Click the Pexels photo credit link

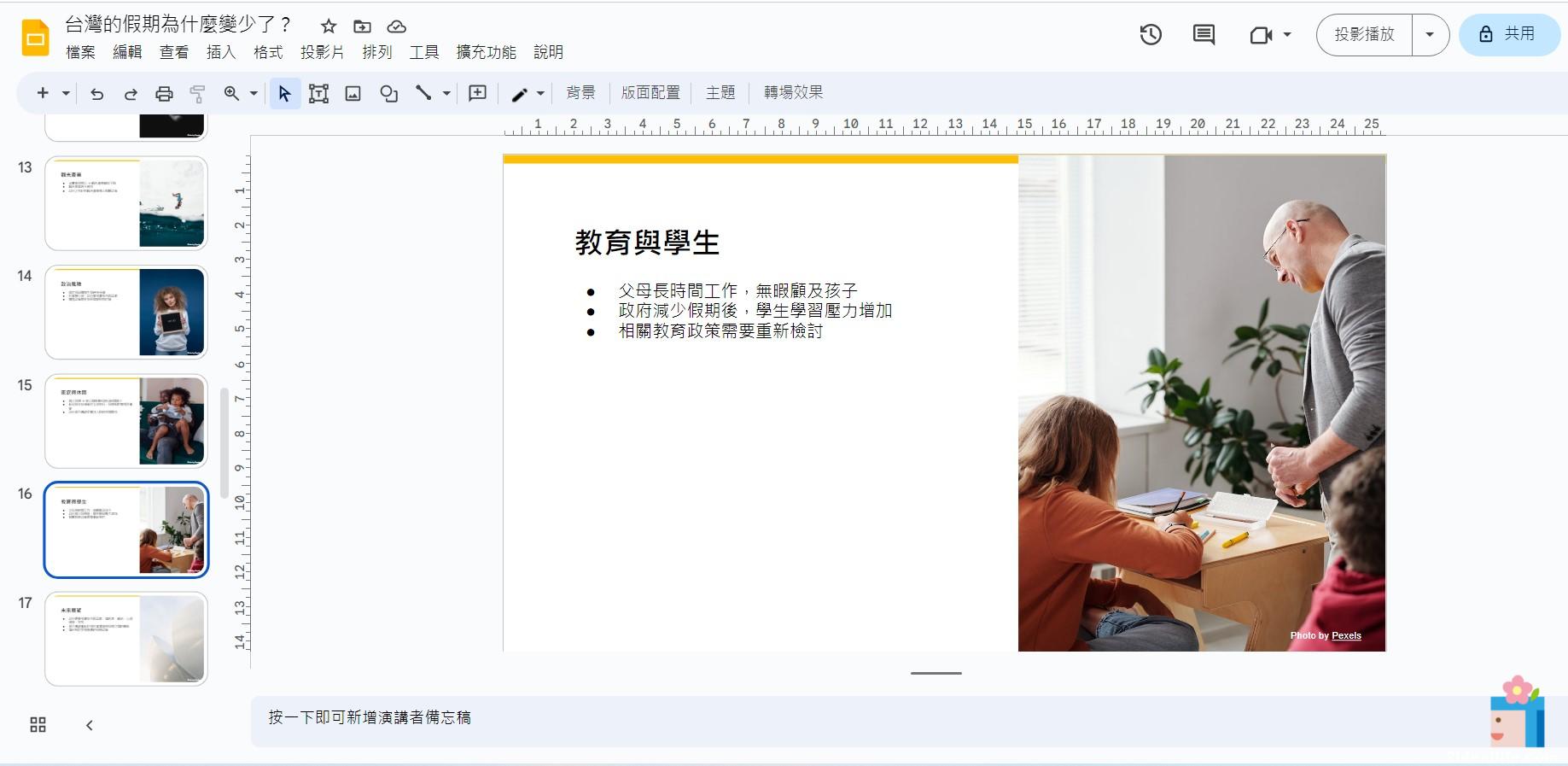pos(1346,635)
